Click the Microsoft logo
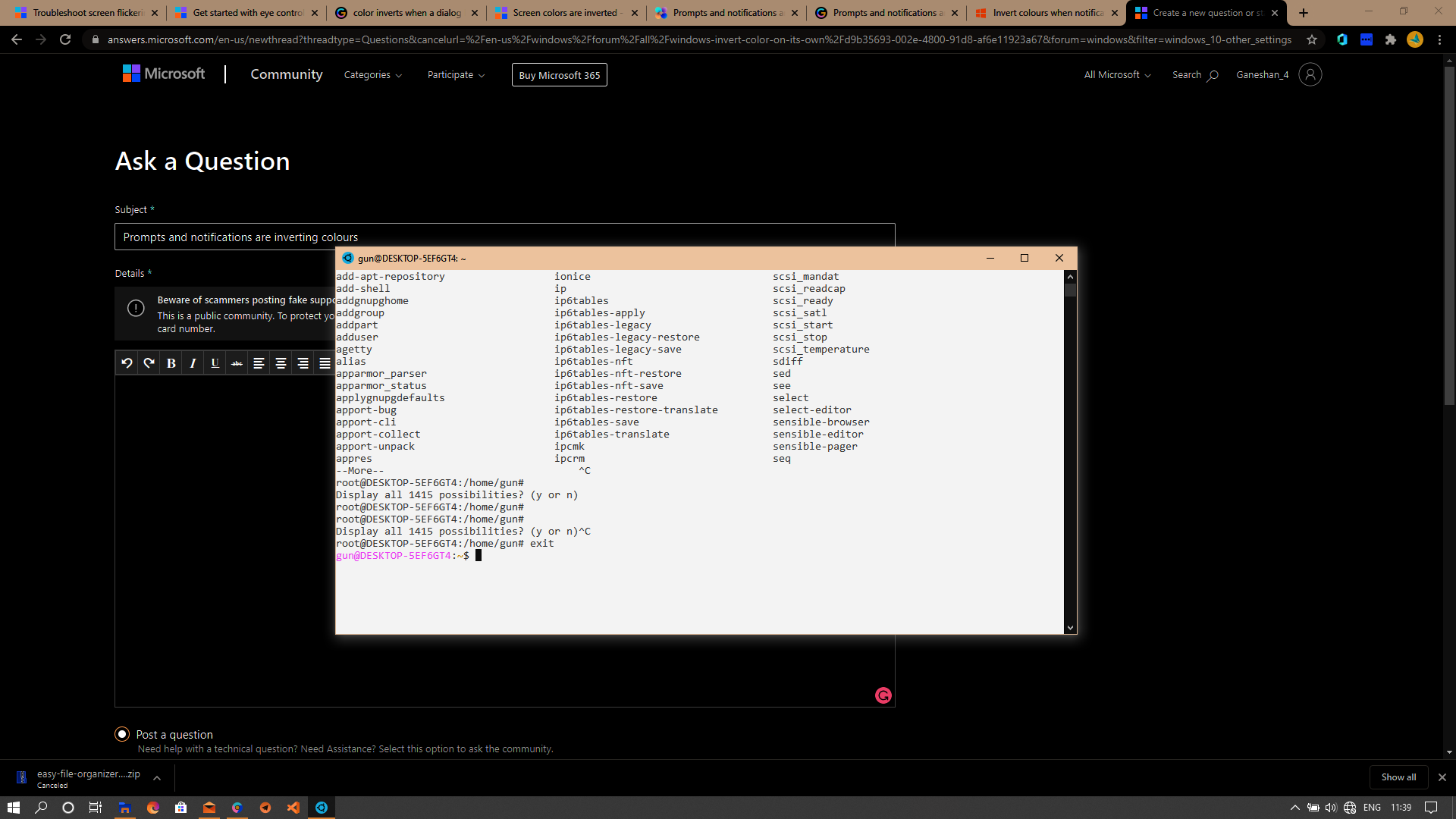The height and width of the screenshot is (819, 1456). click(164, 74)
